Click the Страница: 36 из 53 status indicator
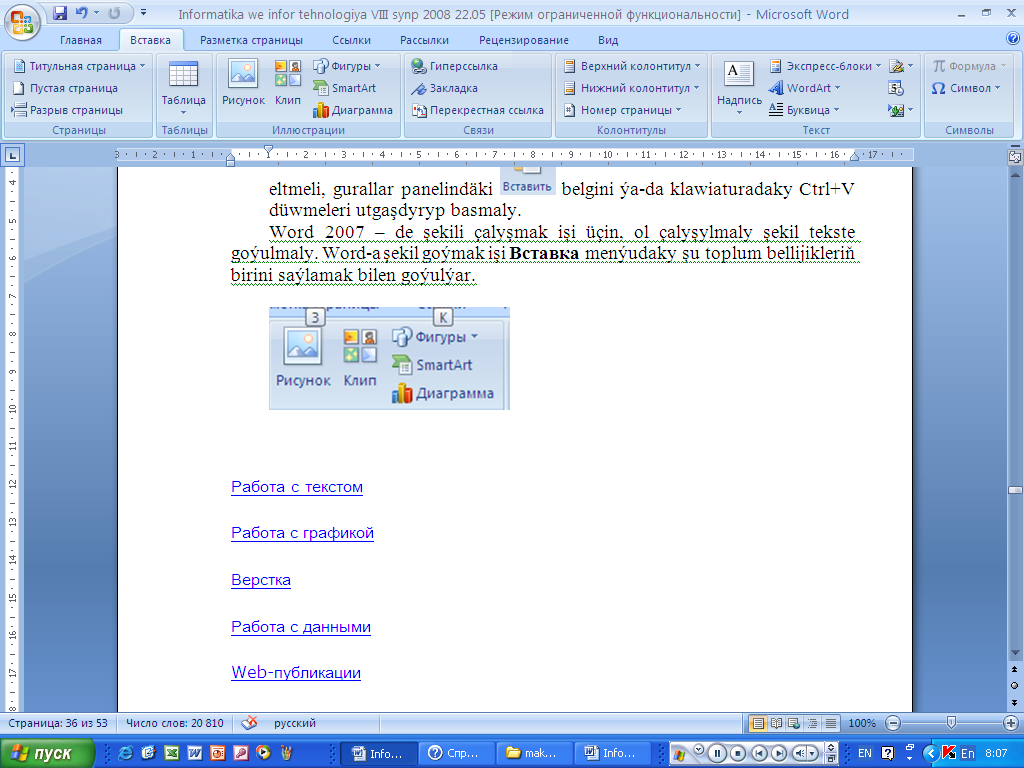The height and width of the screenshot is (768, 1024). point(57,723)
